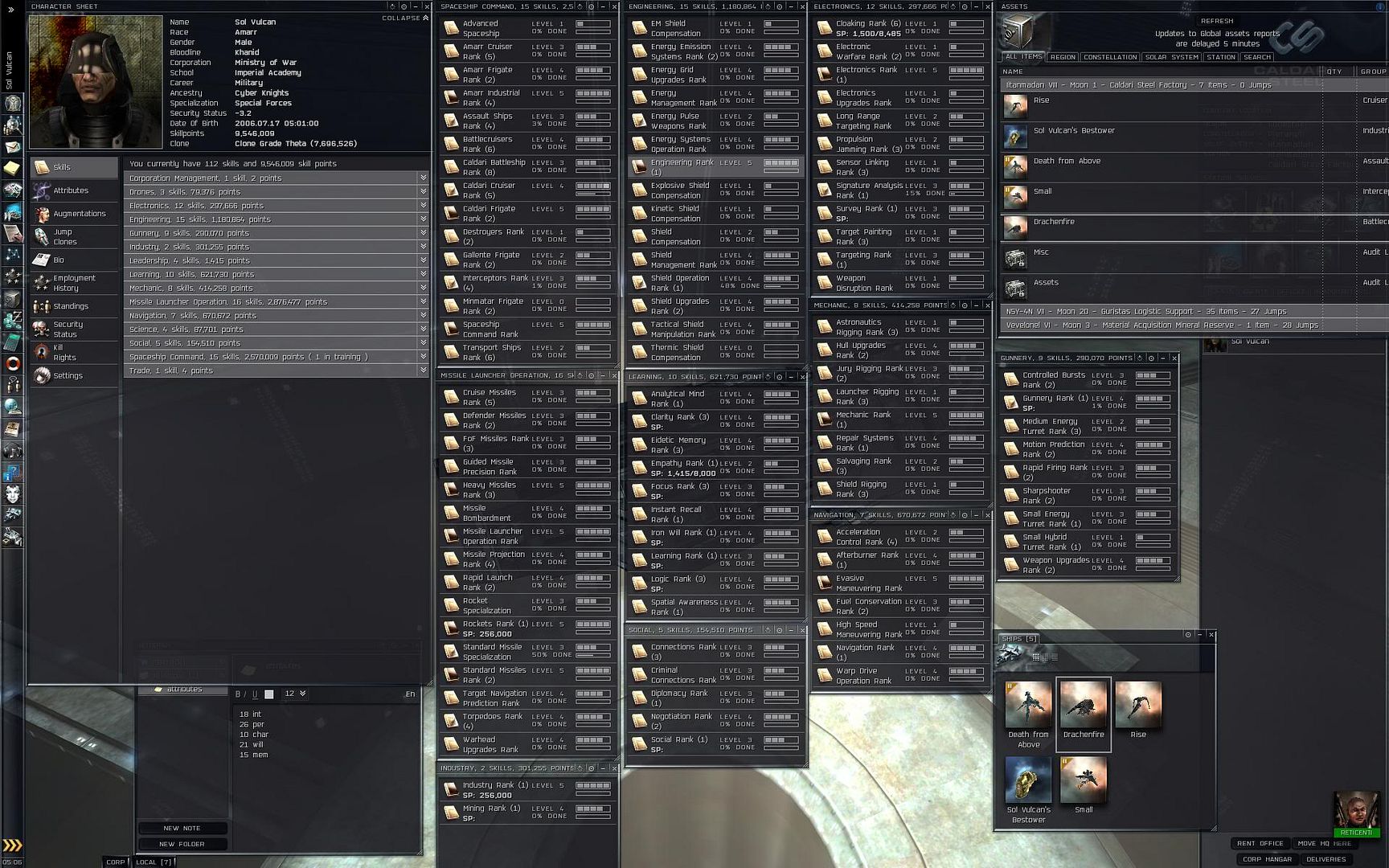
Task: Expand the Leadership skill group
Action: pyautogui.click(x=423, y=260)
